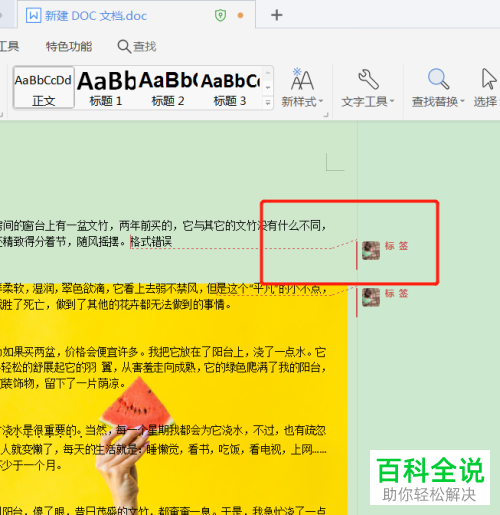Click the commented text 格式错误
500x515 pixels.
coord(151,241)
